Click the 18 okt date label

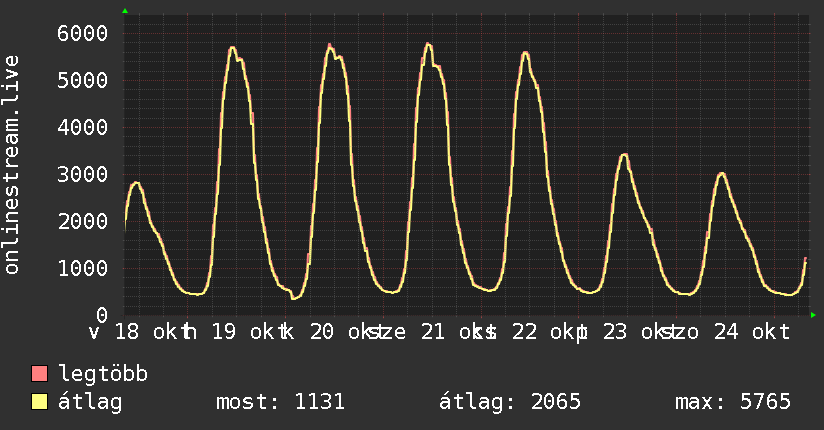tap(147, 332)
